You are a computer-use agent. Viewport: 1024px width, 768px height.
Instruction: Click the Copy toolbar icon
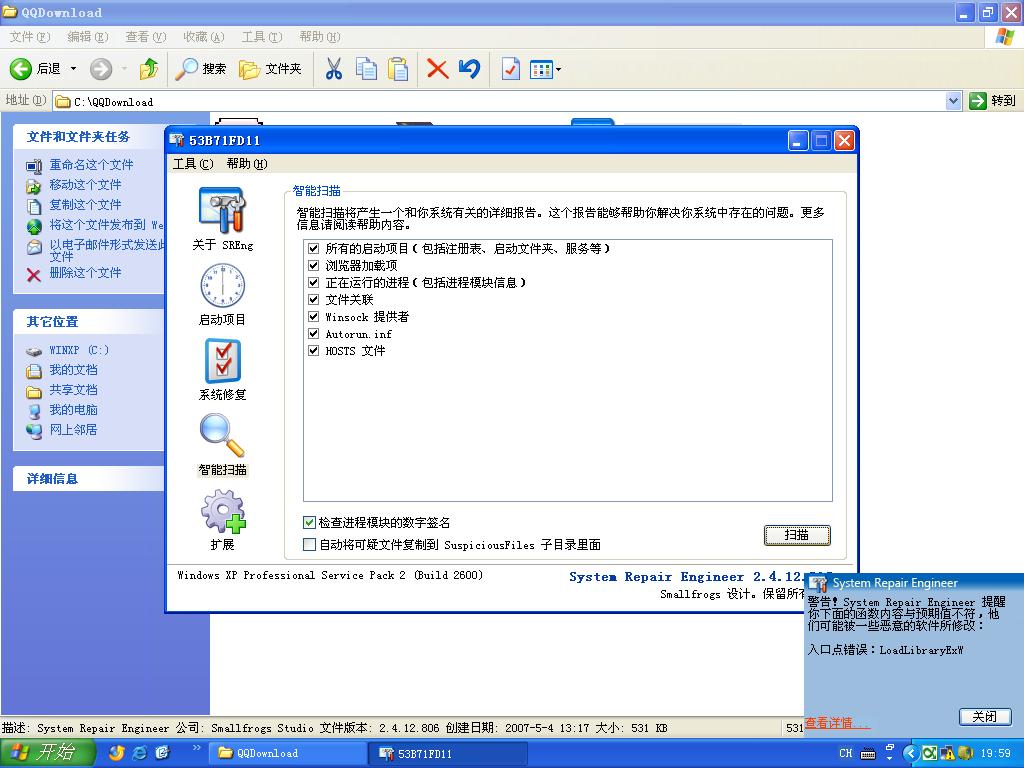366,69
